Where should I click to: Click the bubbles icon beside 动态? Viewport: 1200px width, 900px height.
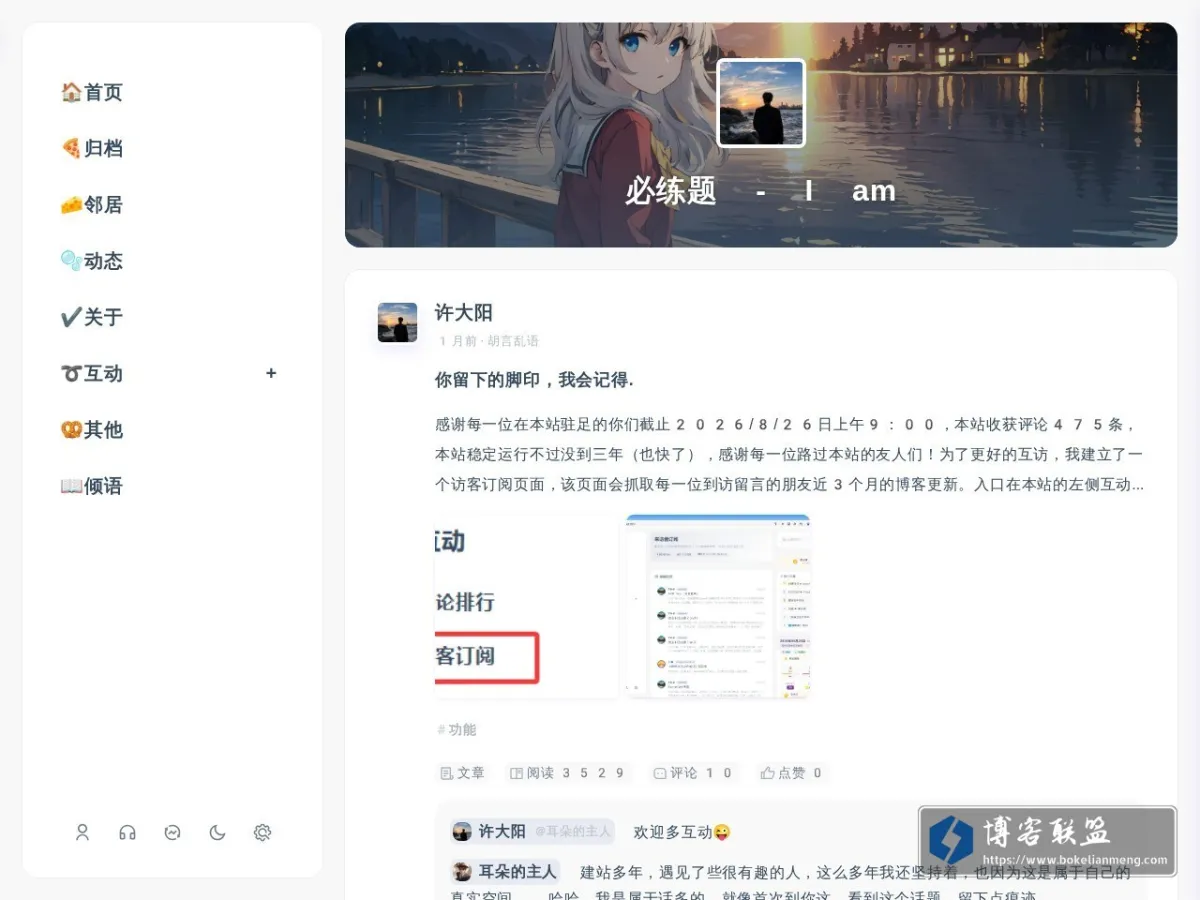71,261
